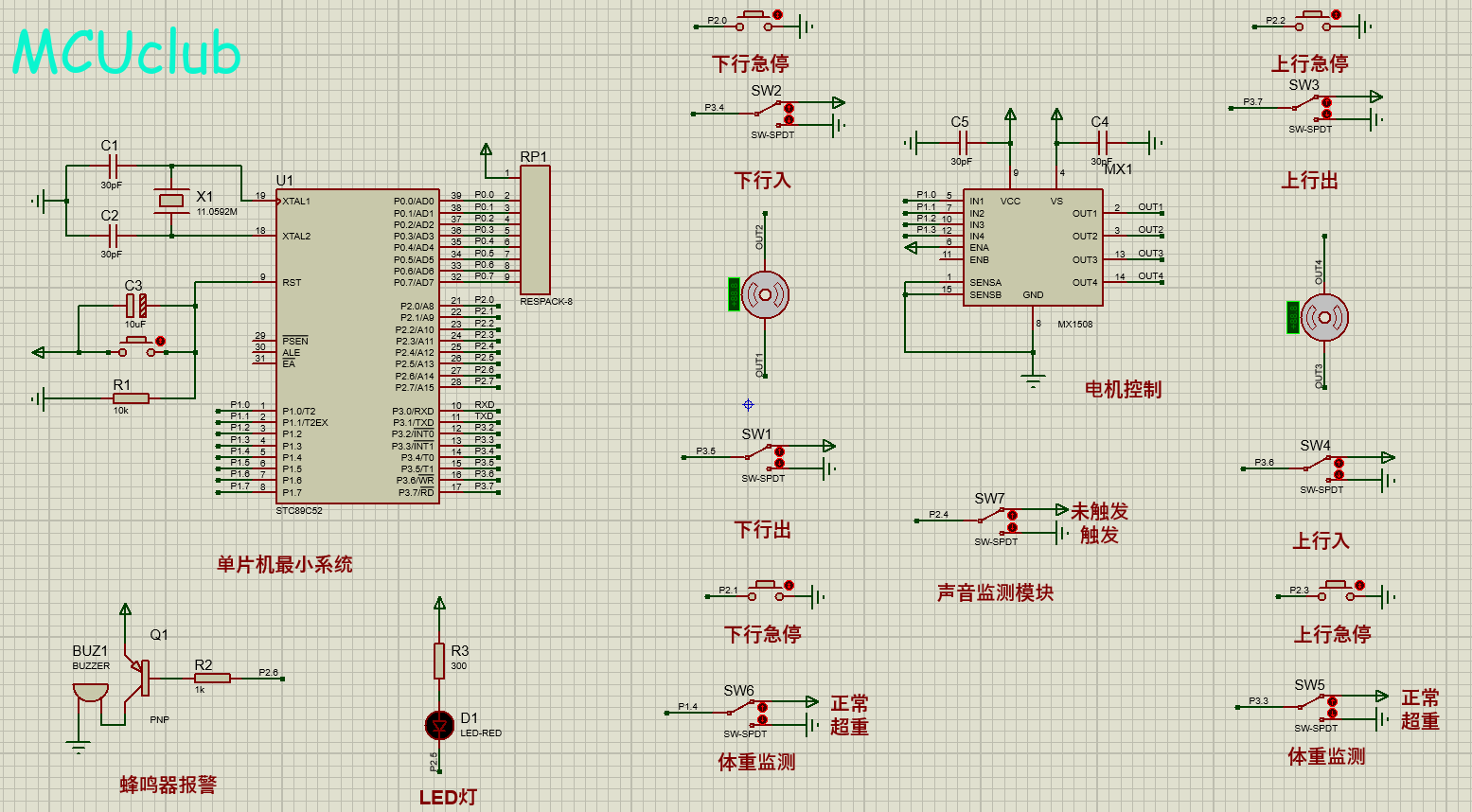Screen dimensions: 1472x812
Task: Click the 体重监测 label under SW6
Action: [x=756, y=762]
